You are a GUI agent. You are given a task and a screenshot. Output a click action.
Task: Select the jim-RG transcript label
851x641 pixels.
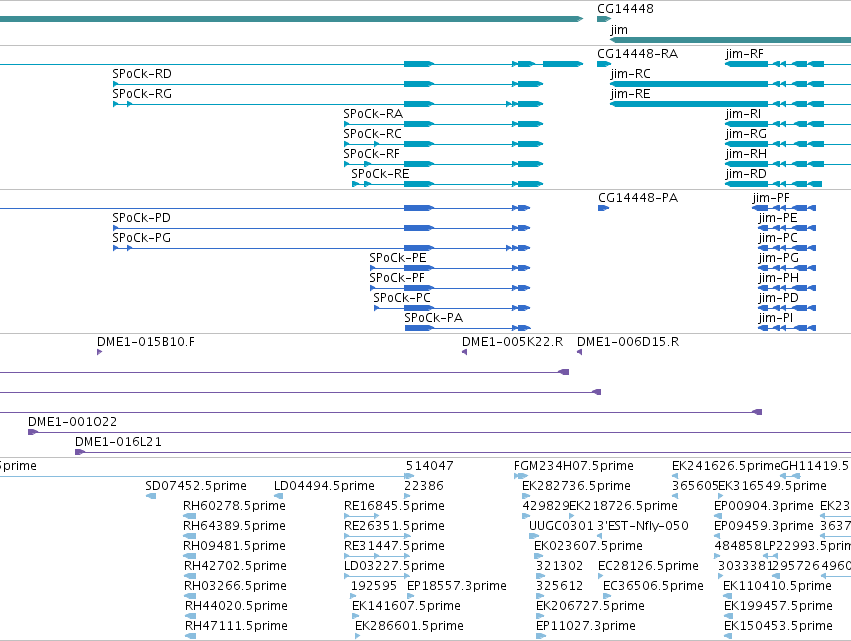coord(746,134)
